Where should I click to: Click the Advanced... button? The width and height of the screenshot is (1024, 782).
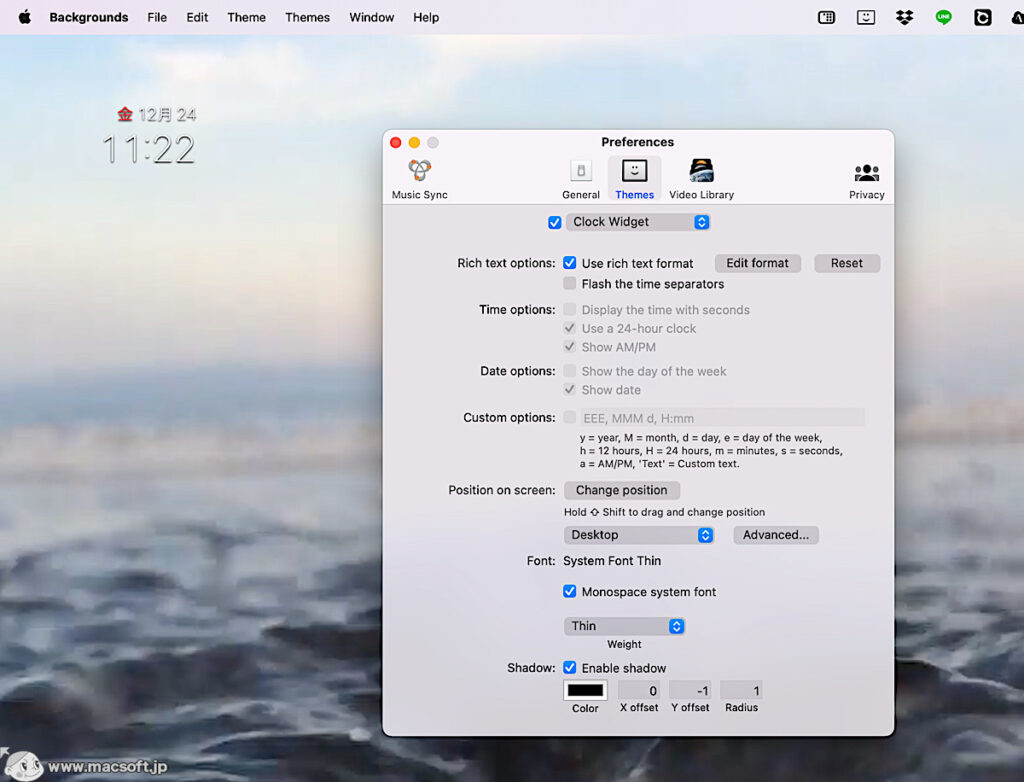776,535
